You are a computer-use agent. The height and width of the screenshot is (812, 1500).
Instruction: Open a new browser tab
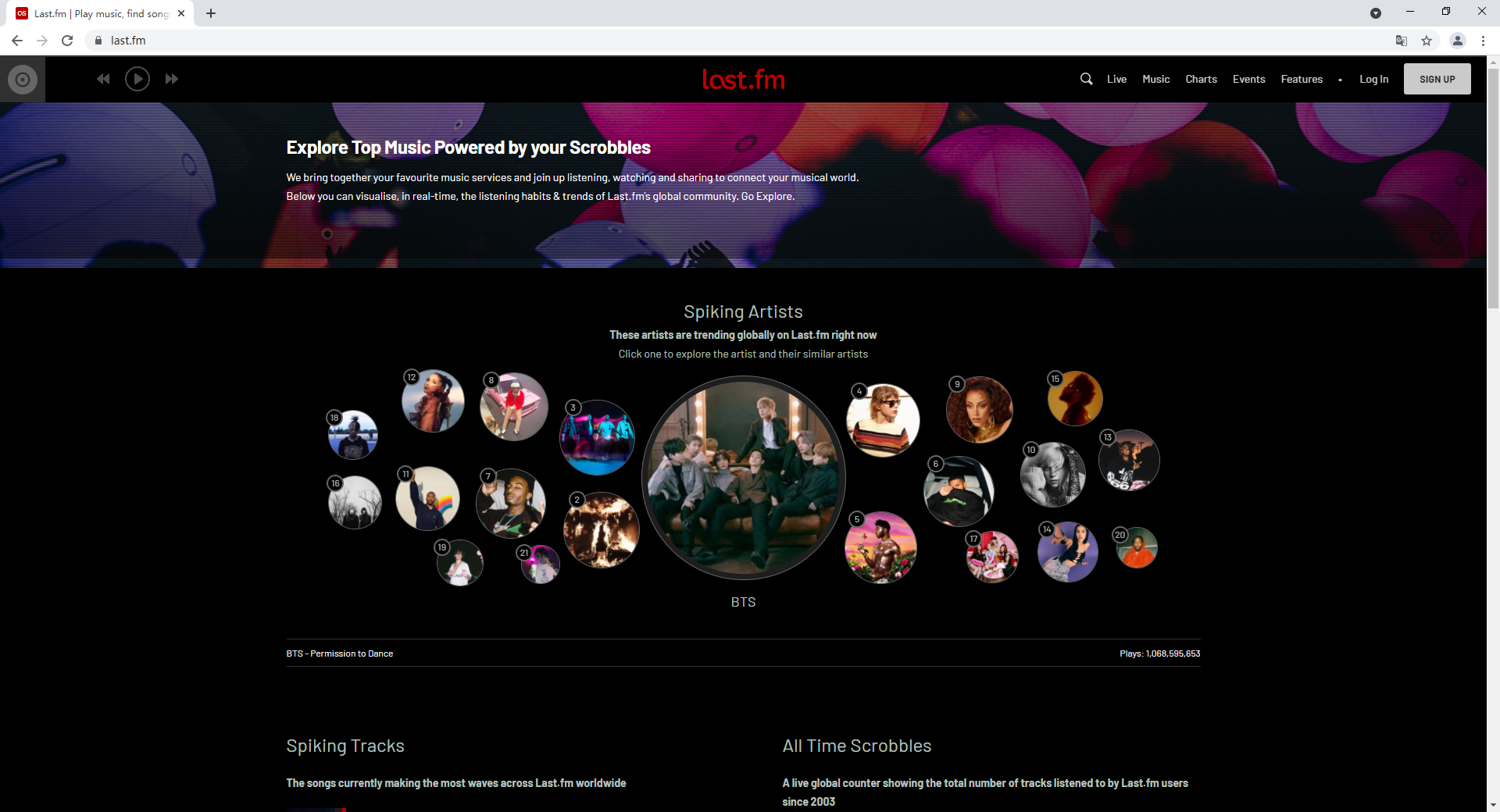(210, 13)
